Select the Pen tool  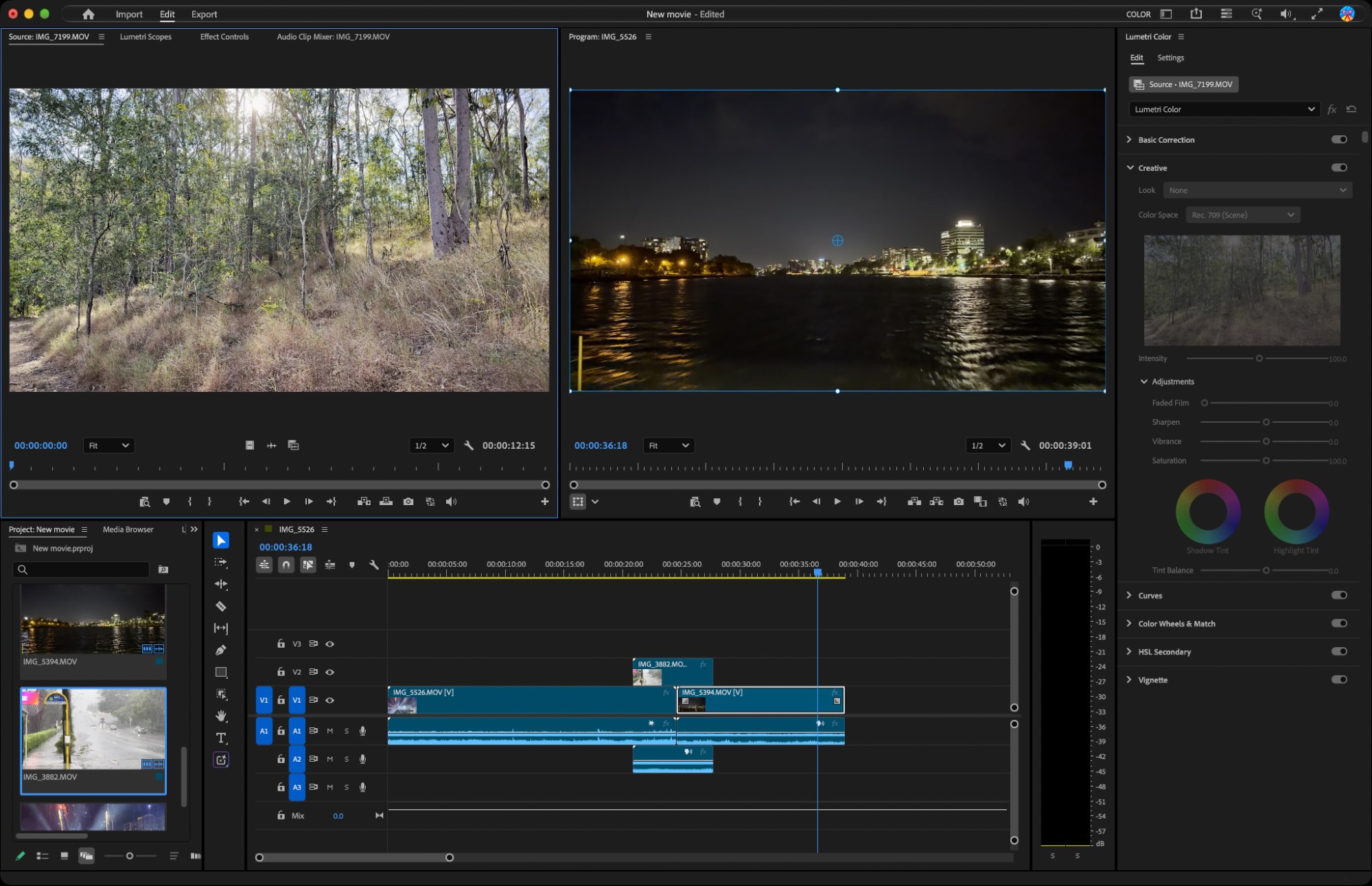tap(221, 650)
